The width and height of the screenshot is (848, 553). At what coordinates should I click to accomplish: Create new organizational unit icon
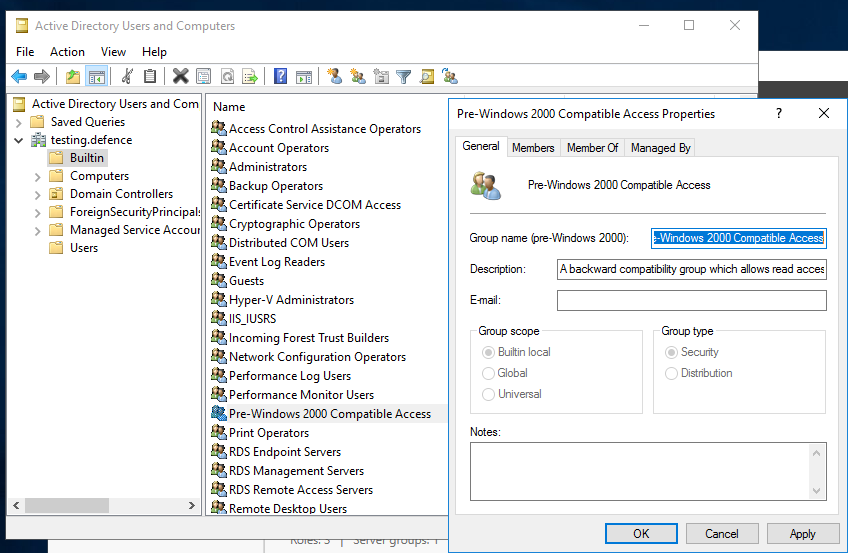tap(381, 76)
